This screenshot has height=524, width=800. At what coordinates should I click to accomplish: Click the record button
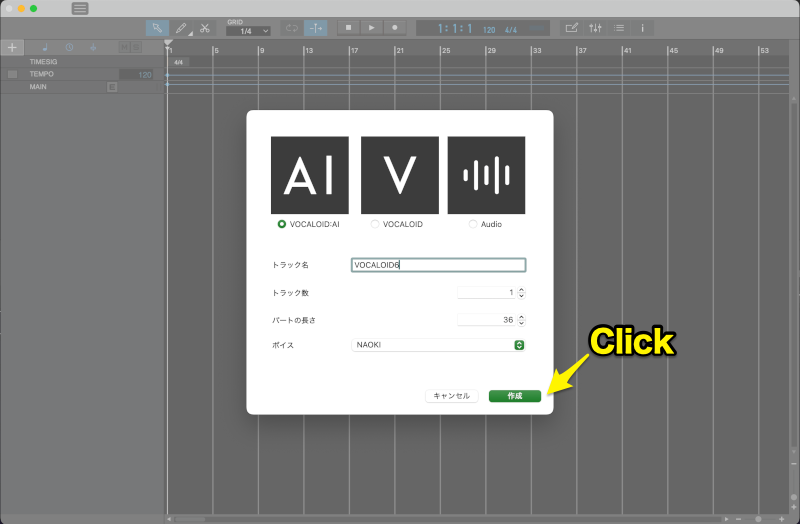pyautogui.click(x=394, y=28)
